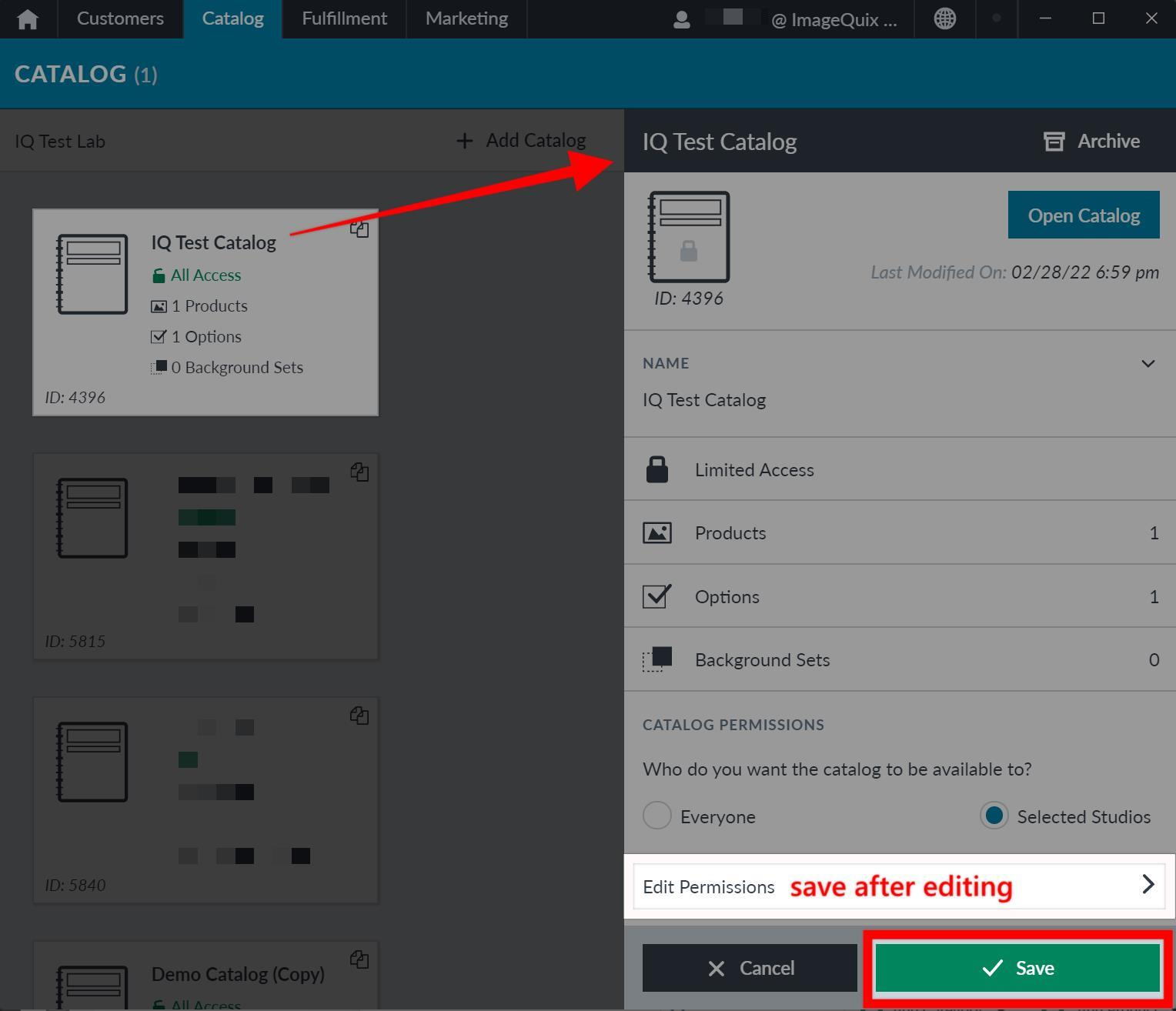The width and height of the screenshot is (1176, 1011).
Task: Minimize the application window
Action: [x=1045, y=18]
